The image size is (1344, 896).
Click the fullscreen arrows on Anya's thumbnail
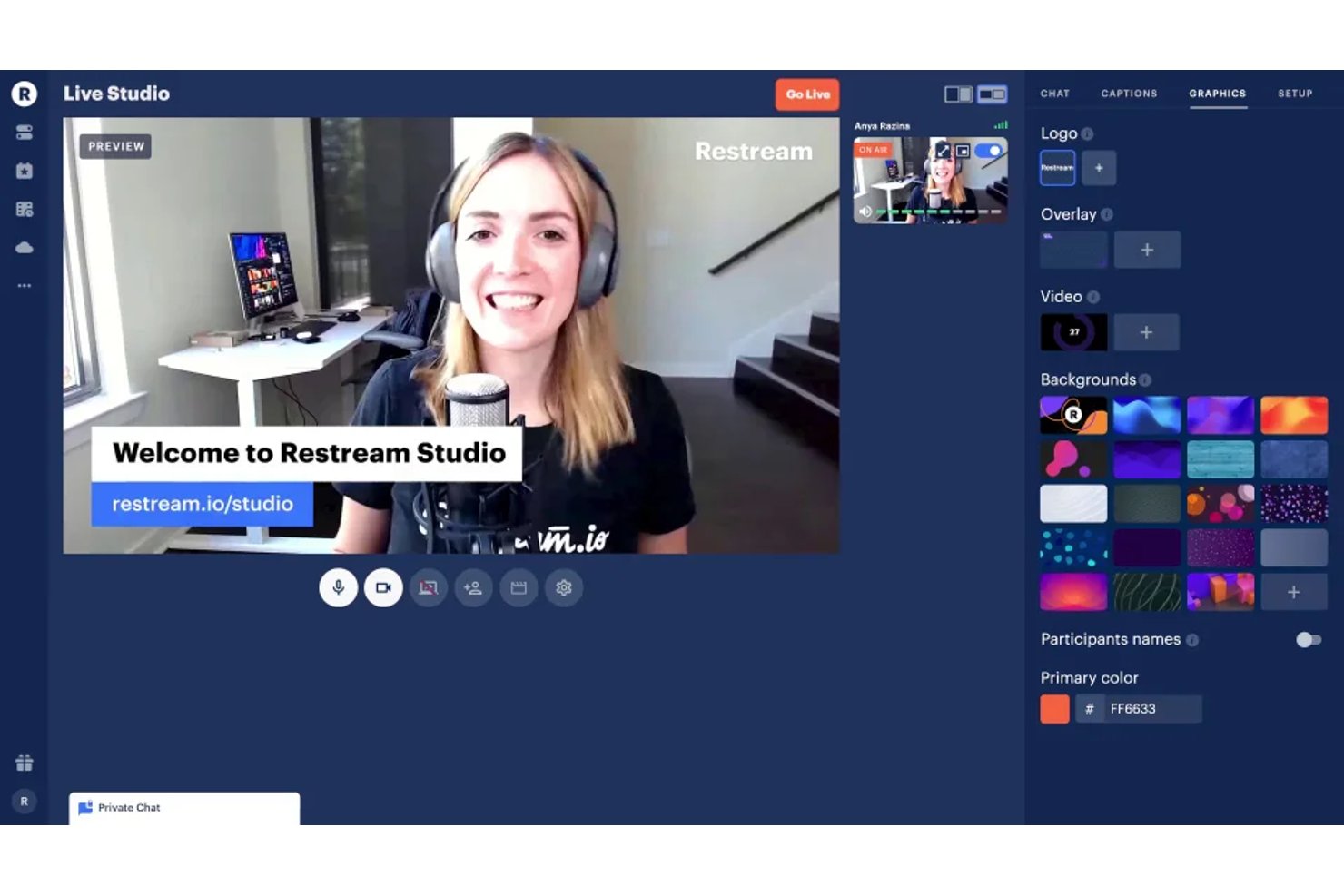[x=943, y=151]
